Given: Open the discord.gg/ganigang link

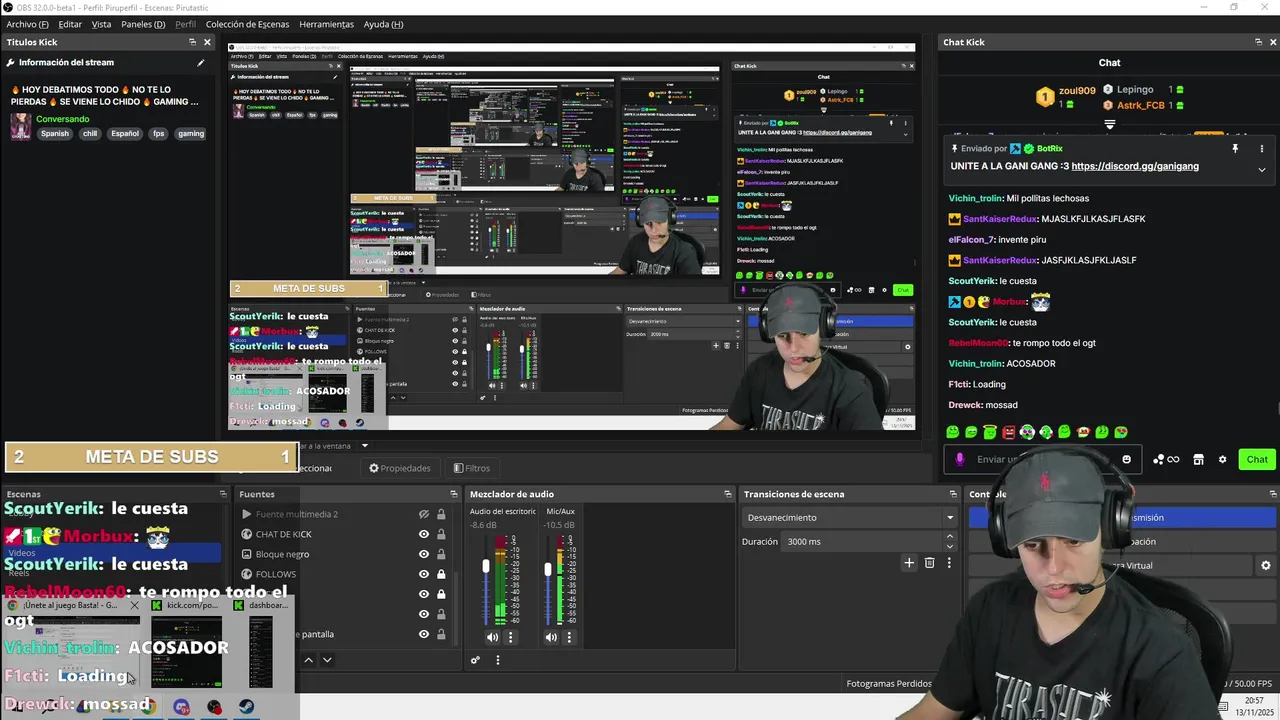Looking at the screenshot, I should tap(1135, 166).
